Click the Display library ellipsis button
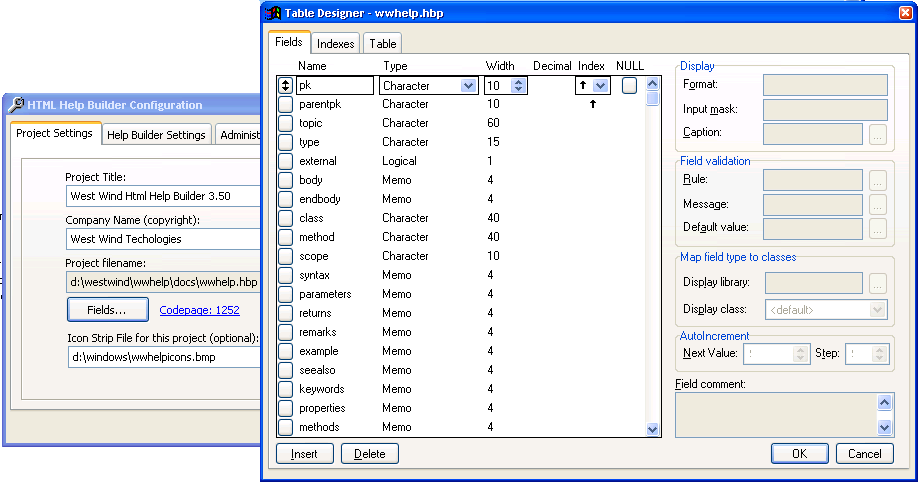The width and height of the screenshot is (918, 482). tap(878, 283)
